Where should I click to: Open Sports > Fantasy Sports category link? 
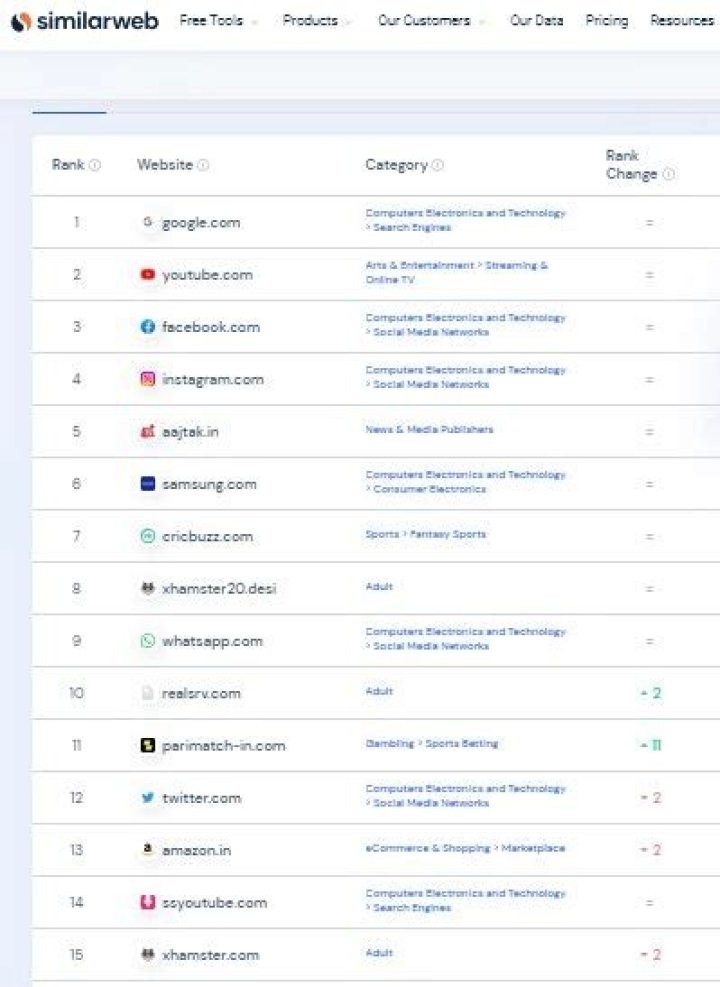click(x=426, y=534)
